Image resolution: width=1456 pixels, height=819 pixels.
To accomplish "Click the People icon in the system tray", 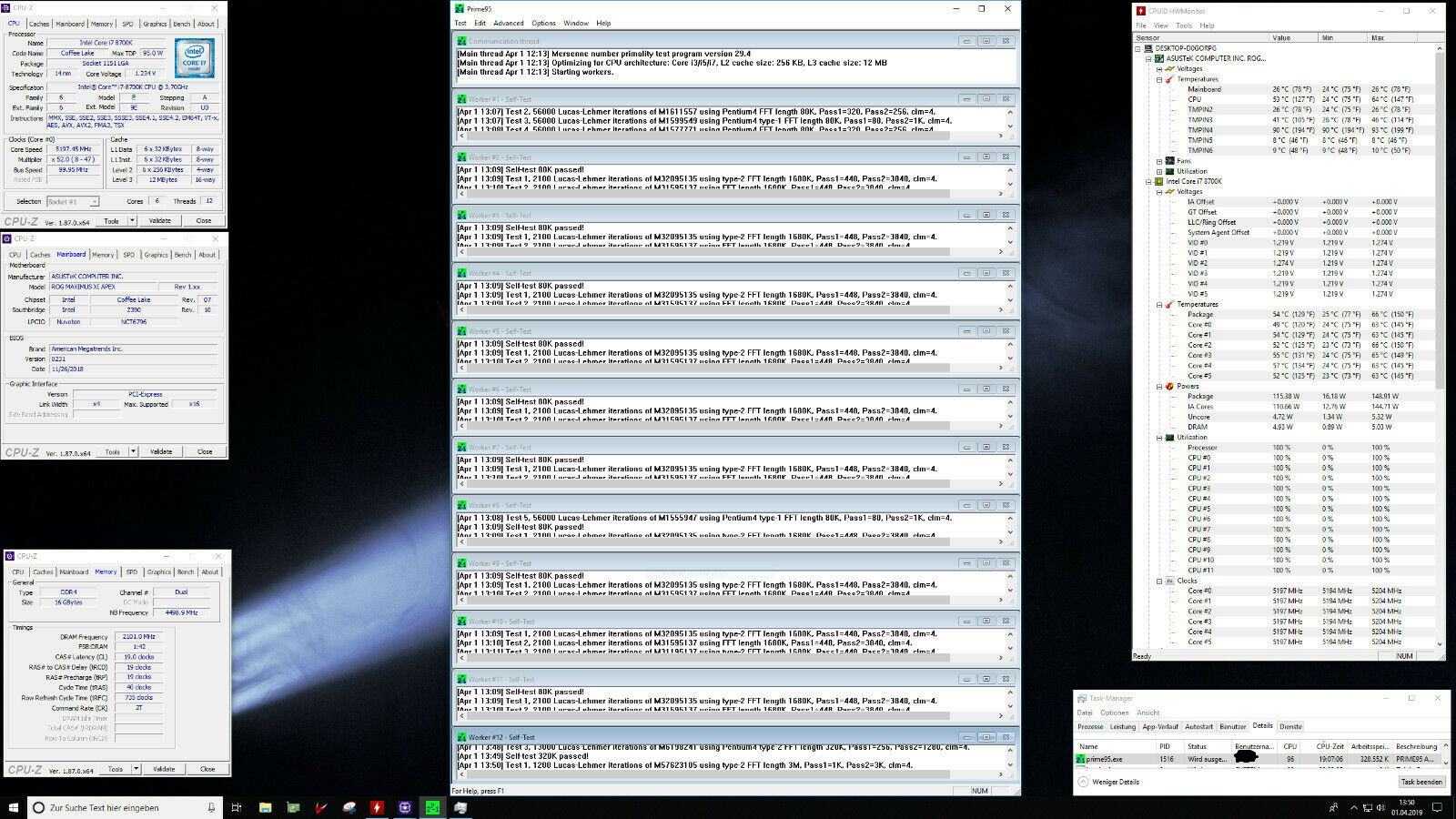I will pyautogui.click(x=1333, y=807).
